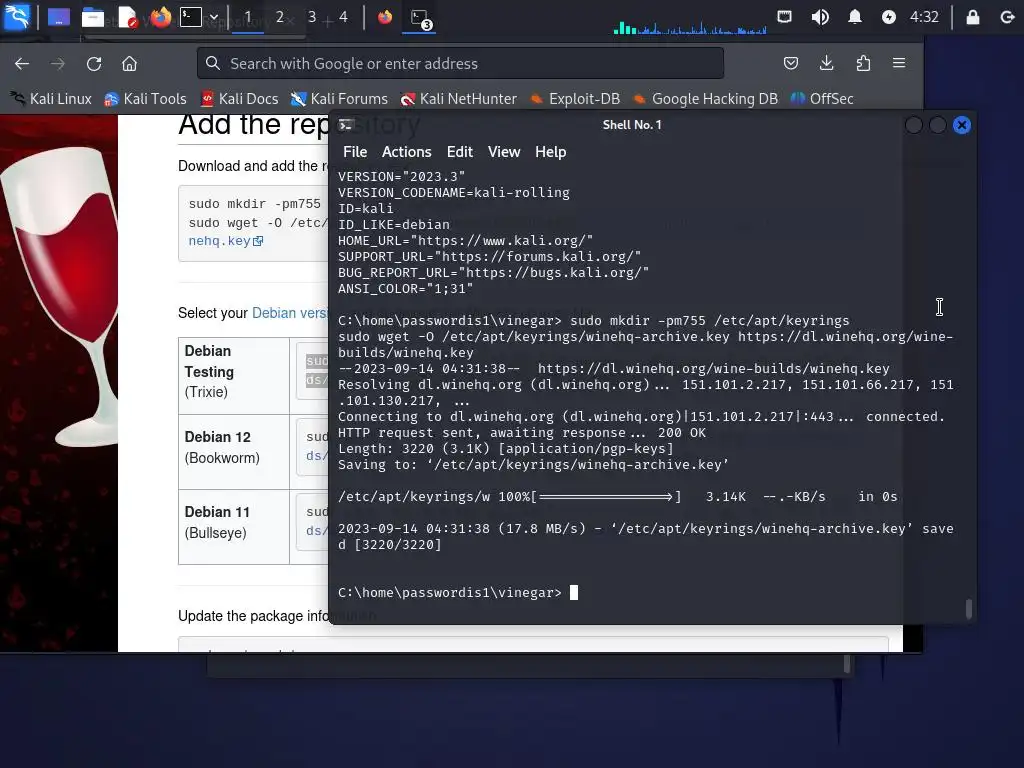This screenshot has height=768, width=1024.
Task: Open the Exploit-DB bookmark
Action: coord(575,99)
